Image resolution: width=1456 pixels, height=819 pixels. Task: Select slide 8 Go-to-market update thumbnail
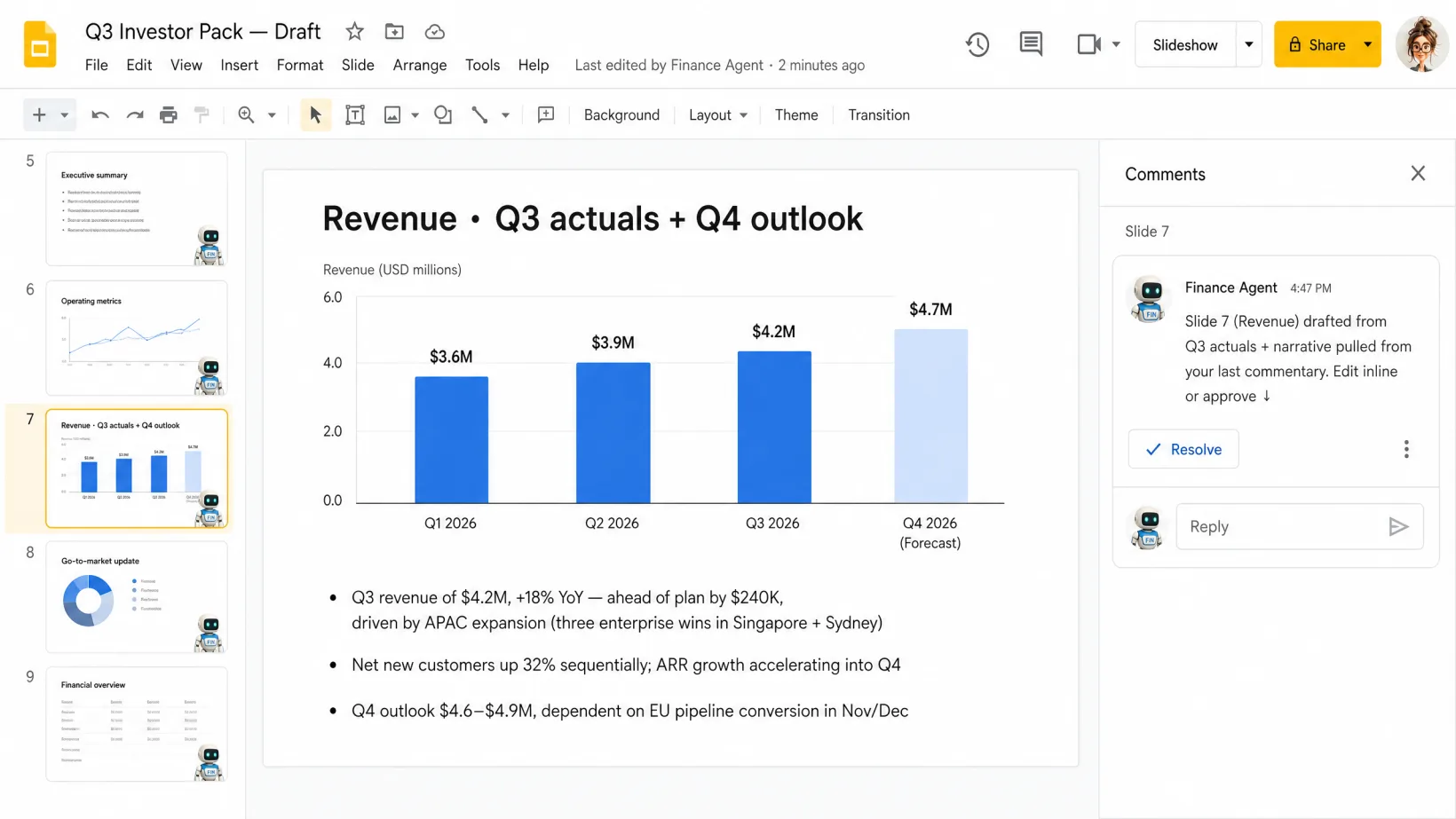pos(137,597)
